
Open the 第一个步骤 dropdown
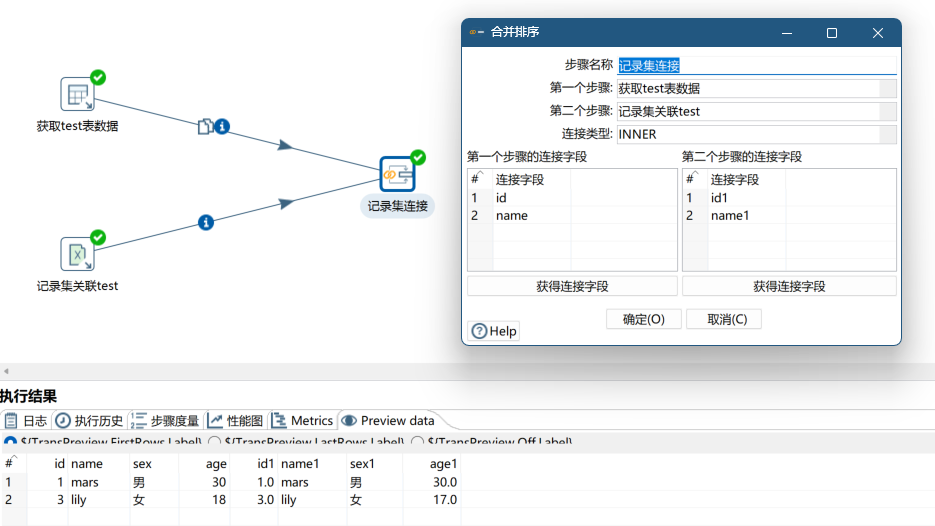tap(887, 88)
